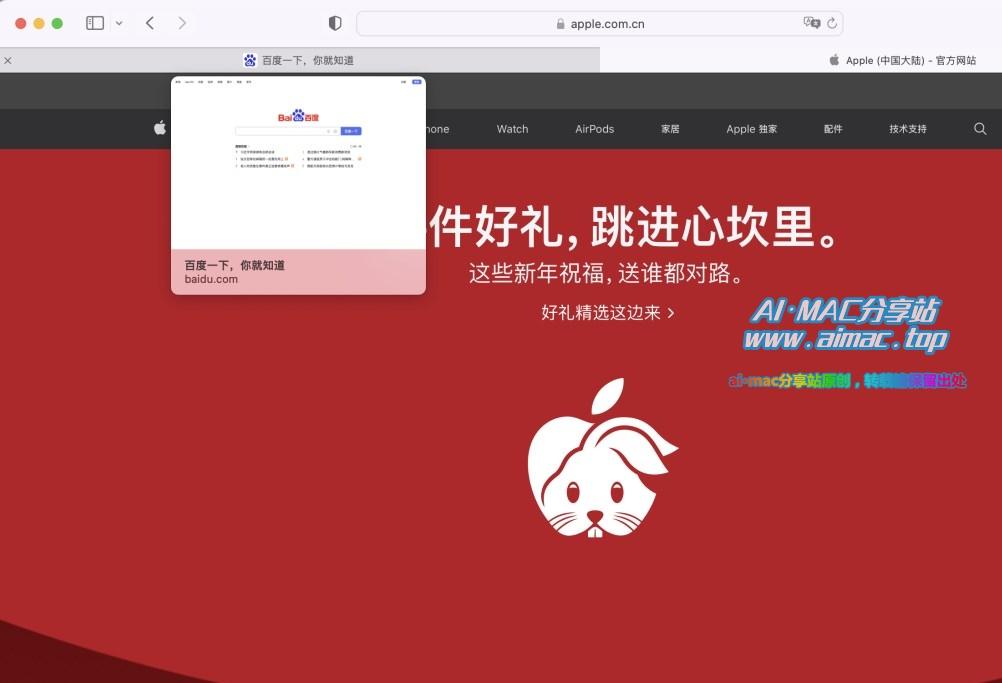Click the Baidu paw favicon on the tab

click(x=250, y=60)
